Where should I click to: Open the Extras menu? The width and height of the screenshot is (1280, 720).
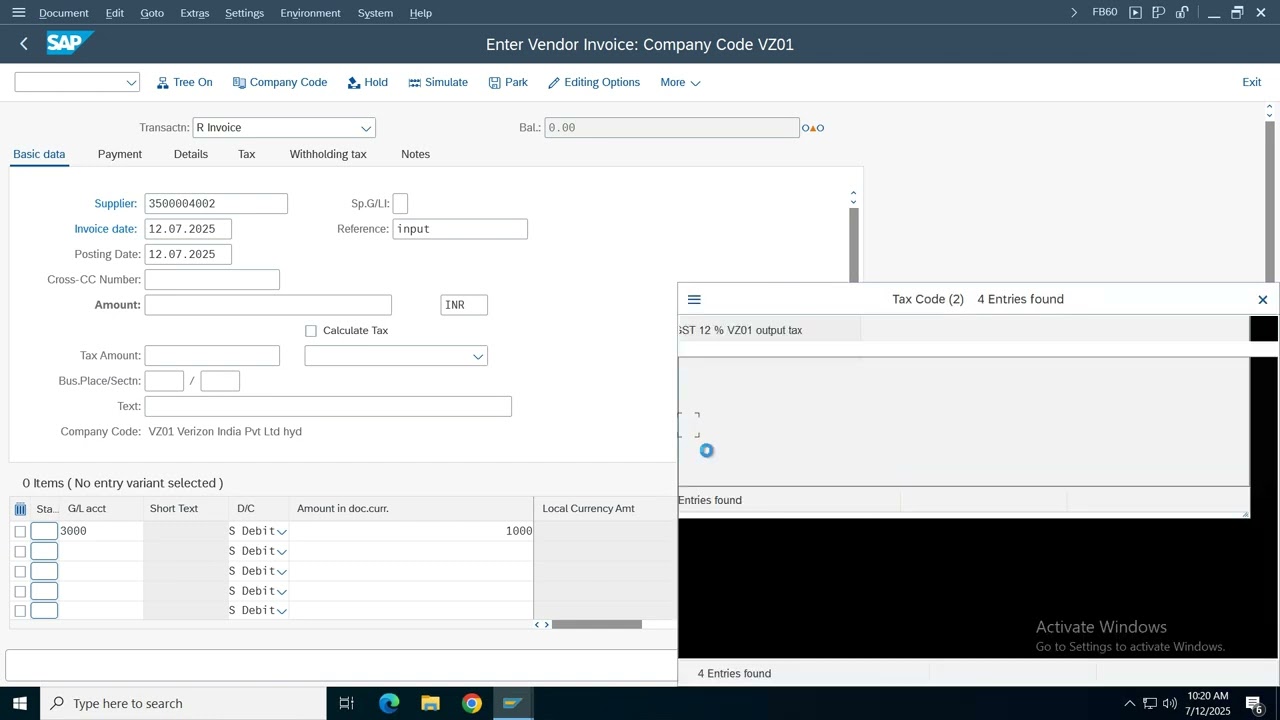195,13
